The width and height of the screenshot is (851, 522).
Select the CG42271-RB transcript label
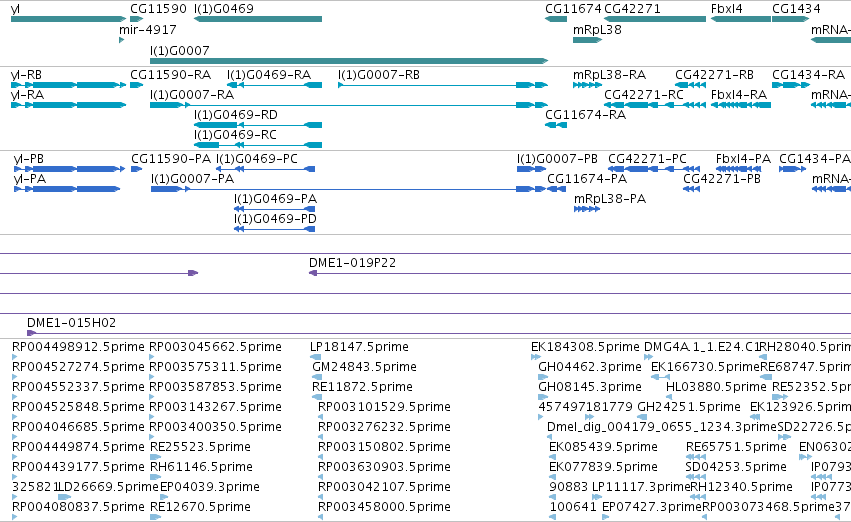(714, 75)
